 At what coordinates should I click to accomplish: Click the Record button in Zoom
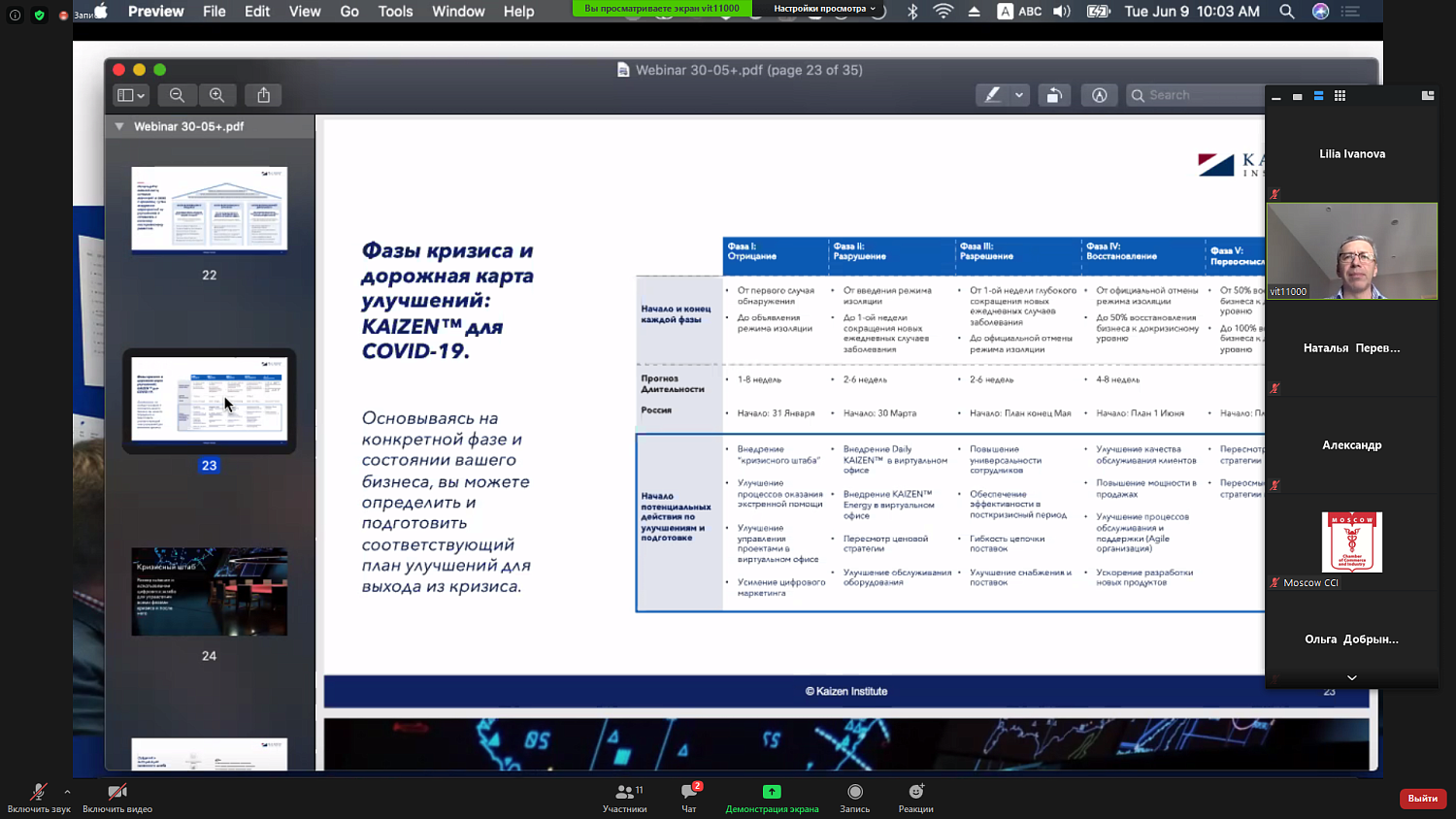coord(855,799)
